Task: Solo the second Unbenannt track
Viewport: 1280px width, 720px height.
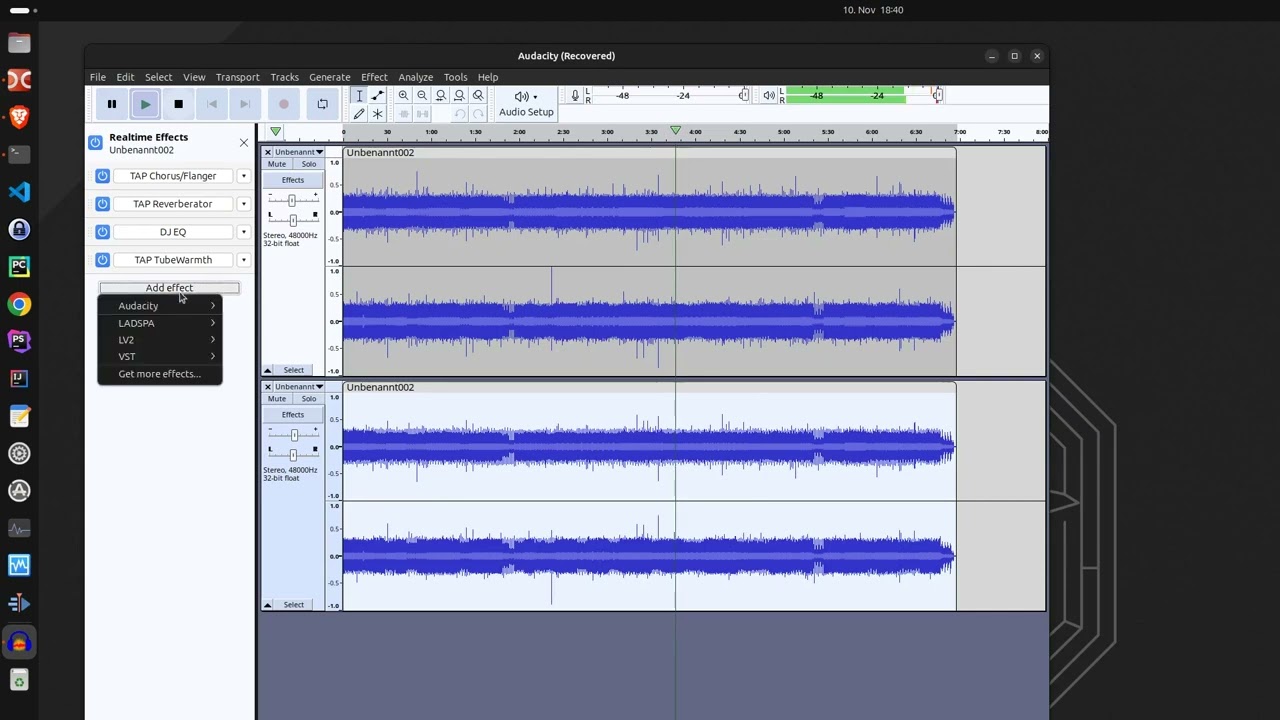Action: tap(308, 399)
